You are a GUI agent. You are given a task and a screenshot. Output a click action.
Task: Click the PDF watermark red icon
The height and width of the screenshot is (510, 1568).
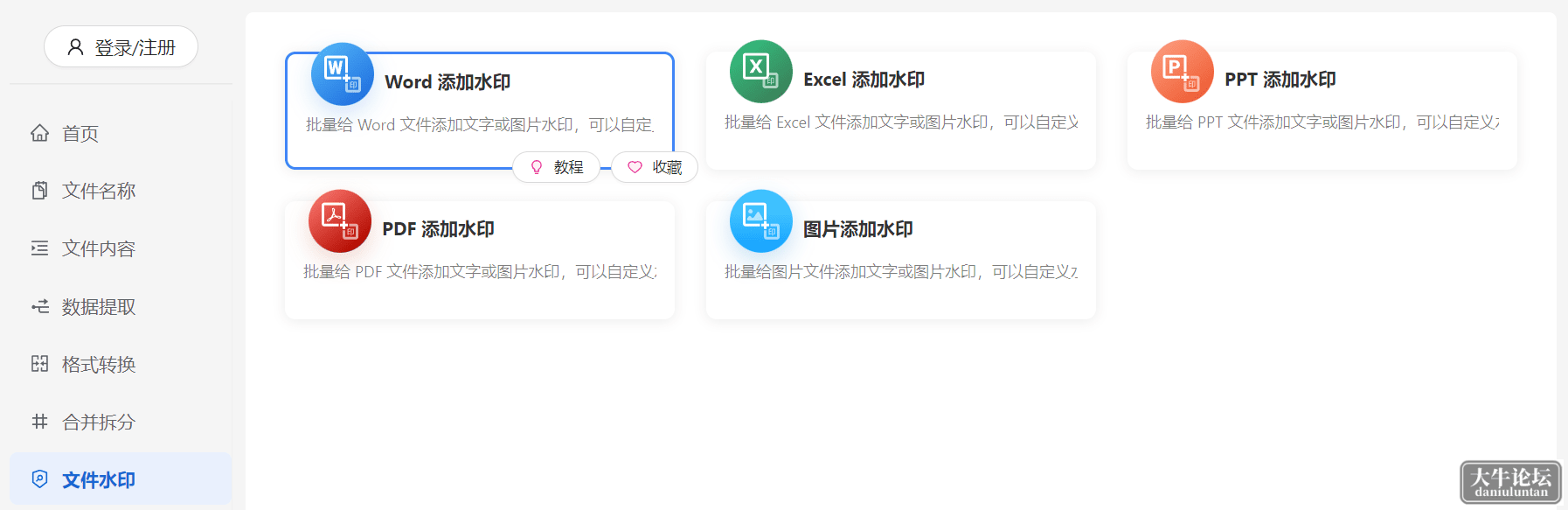(340, 221)
